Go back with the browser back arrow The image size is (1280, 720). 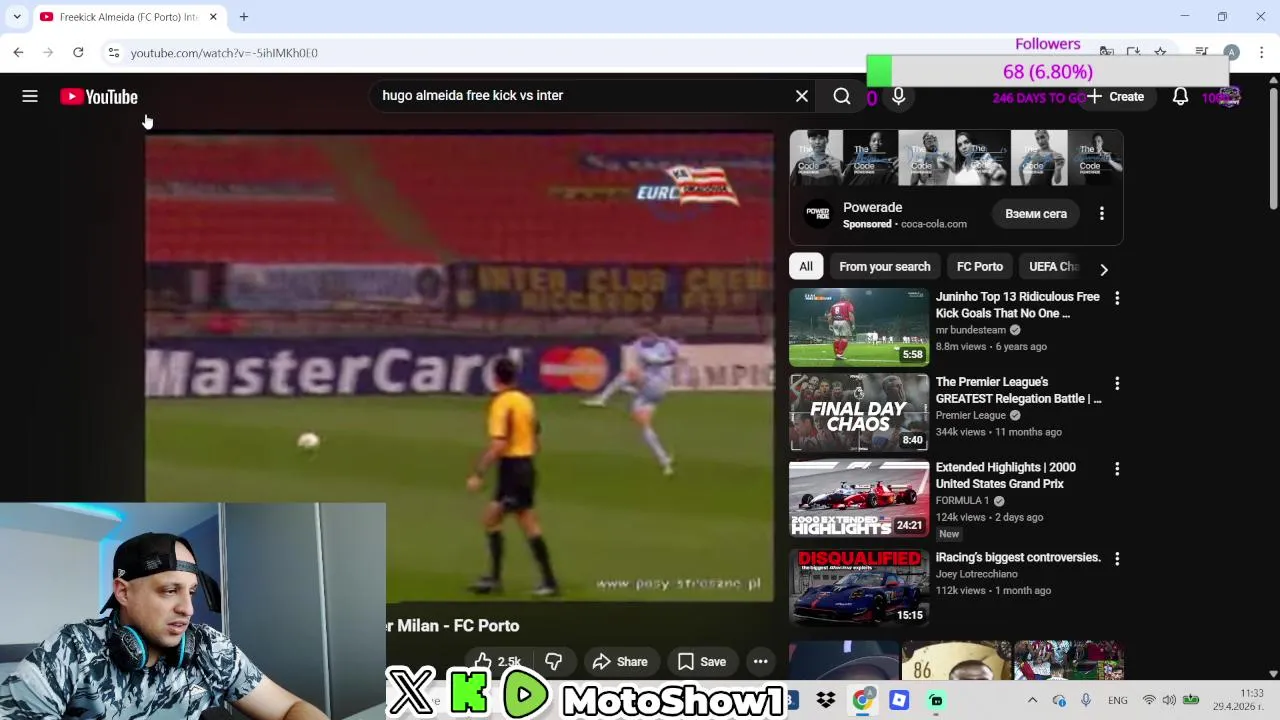click(18, 52)
